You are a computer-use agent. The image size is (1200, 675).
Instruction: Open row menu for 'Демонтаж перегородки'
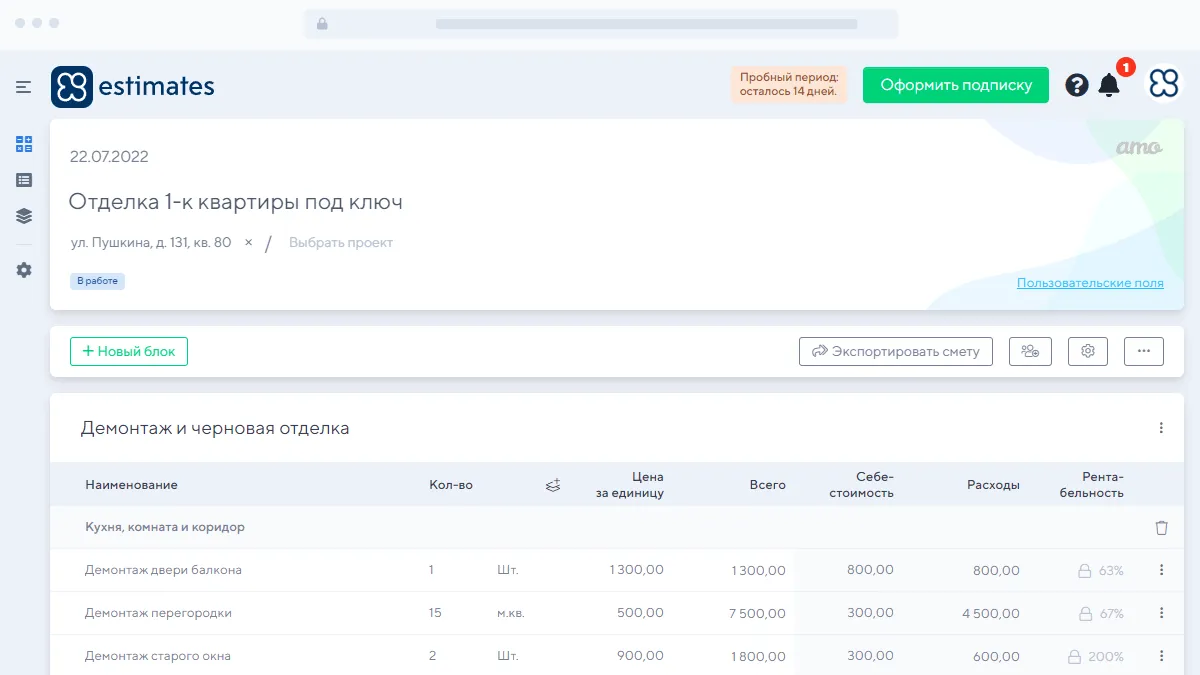(x=1161, y=613)
